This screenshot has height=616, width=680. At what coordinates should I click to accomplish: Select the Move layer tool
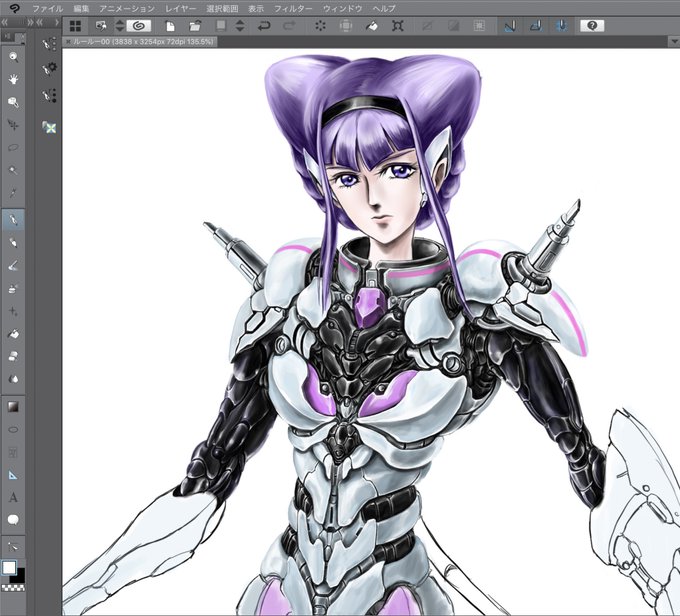click(x=13, y=125)
